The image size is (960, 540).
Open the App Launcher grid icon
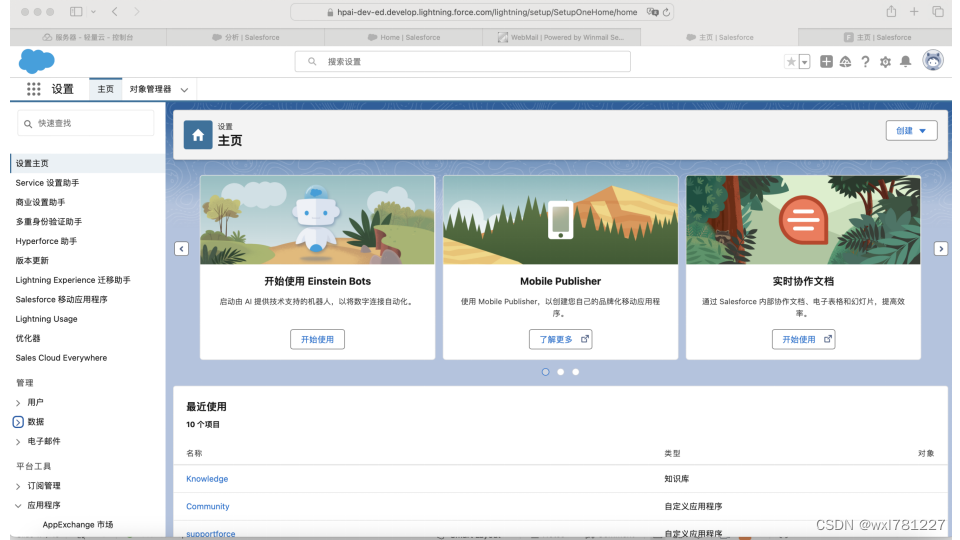(34, 89)
